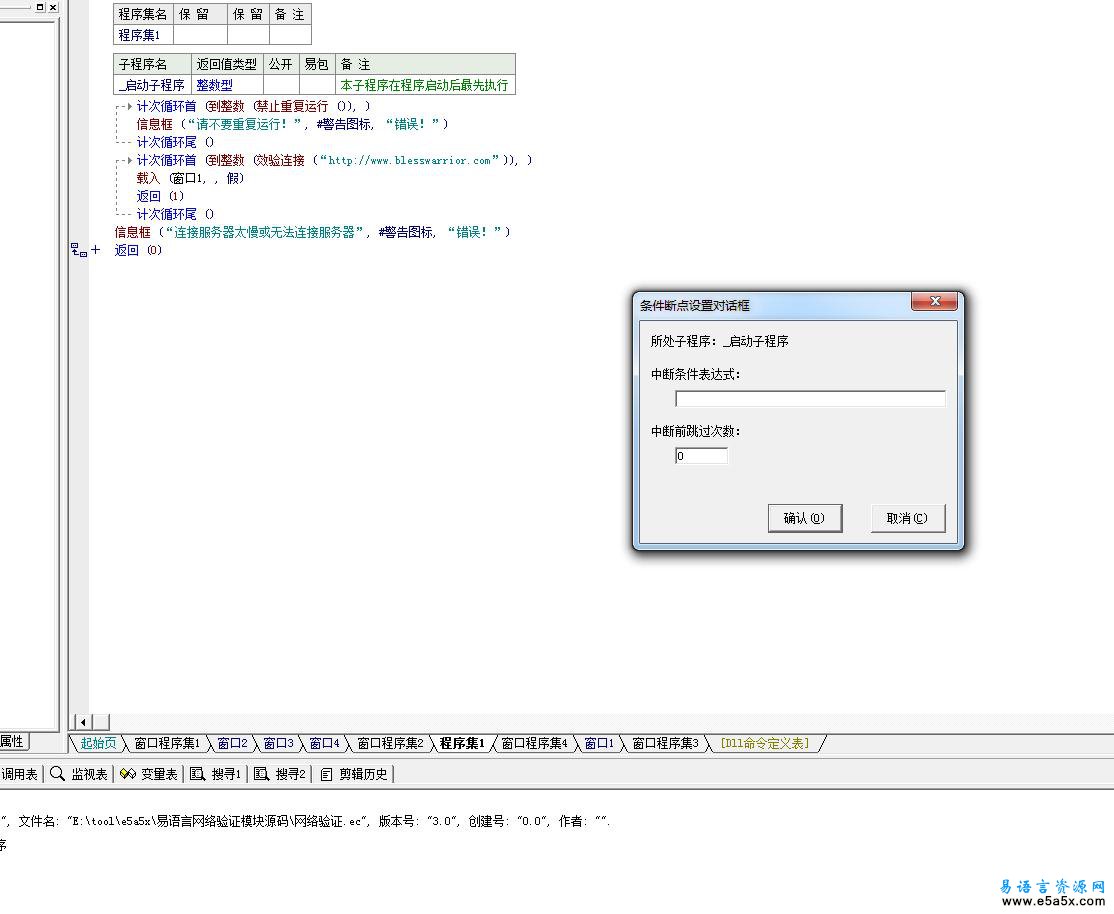Click the tree icon beside 返回 (0)
The height and width of the screenshot is (914, 1114).
[78, 250]
